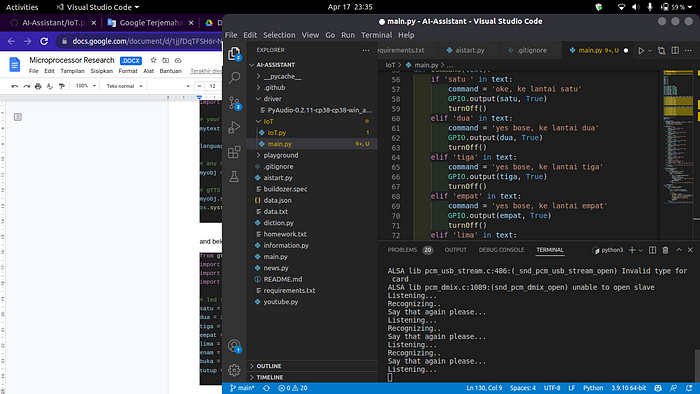Open the Terminal menu in VS Code
700x394 pixels.
[x=376, y=35]
